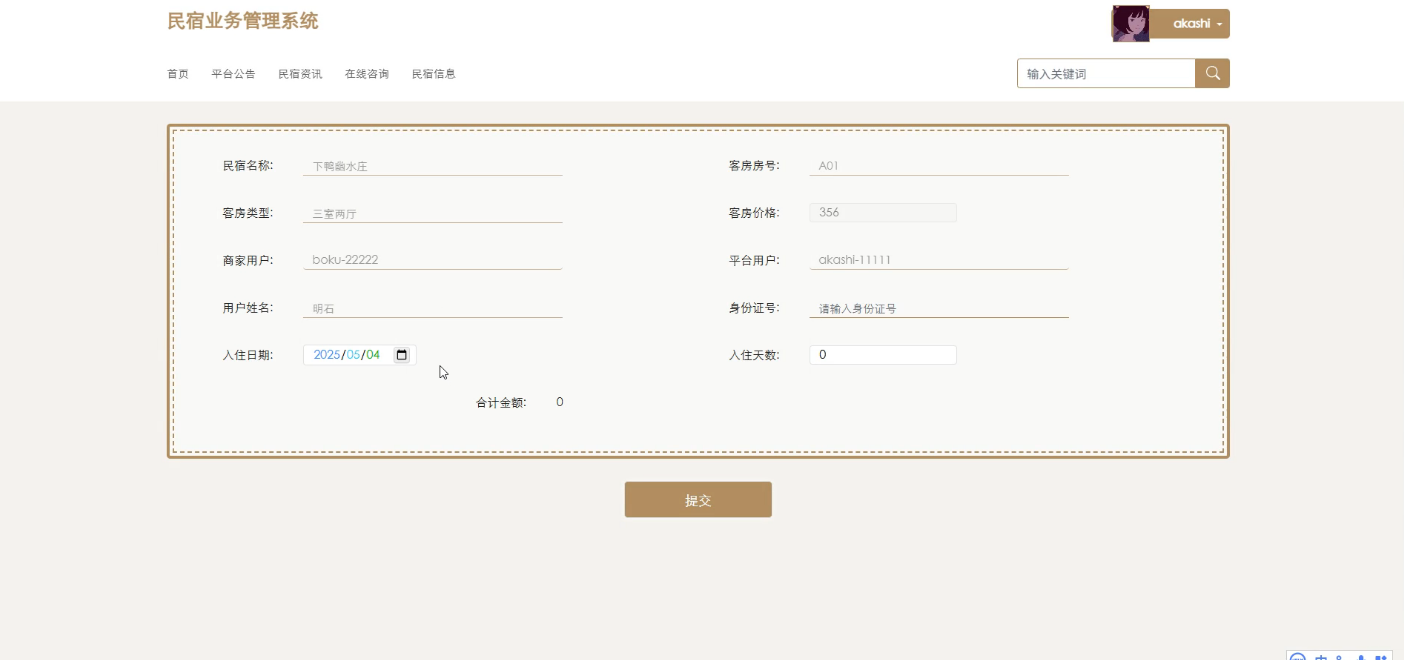
Task: Open 平台公告 navigation item
Action: click(x=233, y=74)
